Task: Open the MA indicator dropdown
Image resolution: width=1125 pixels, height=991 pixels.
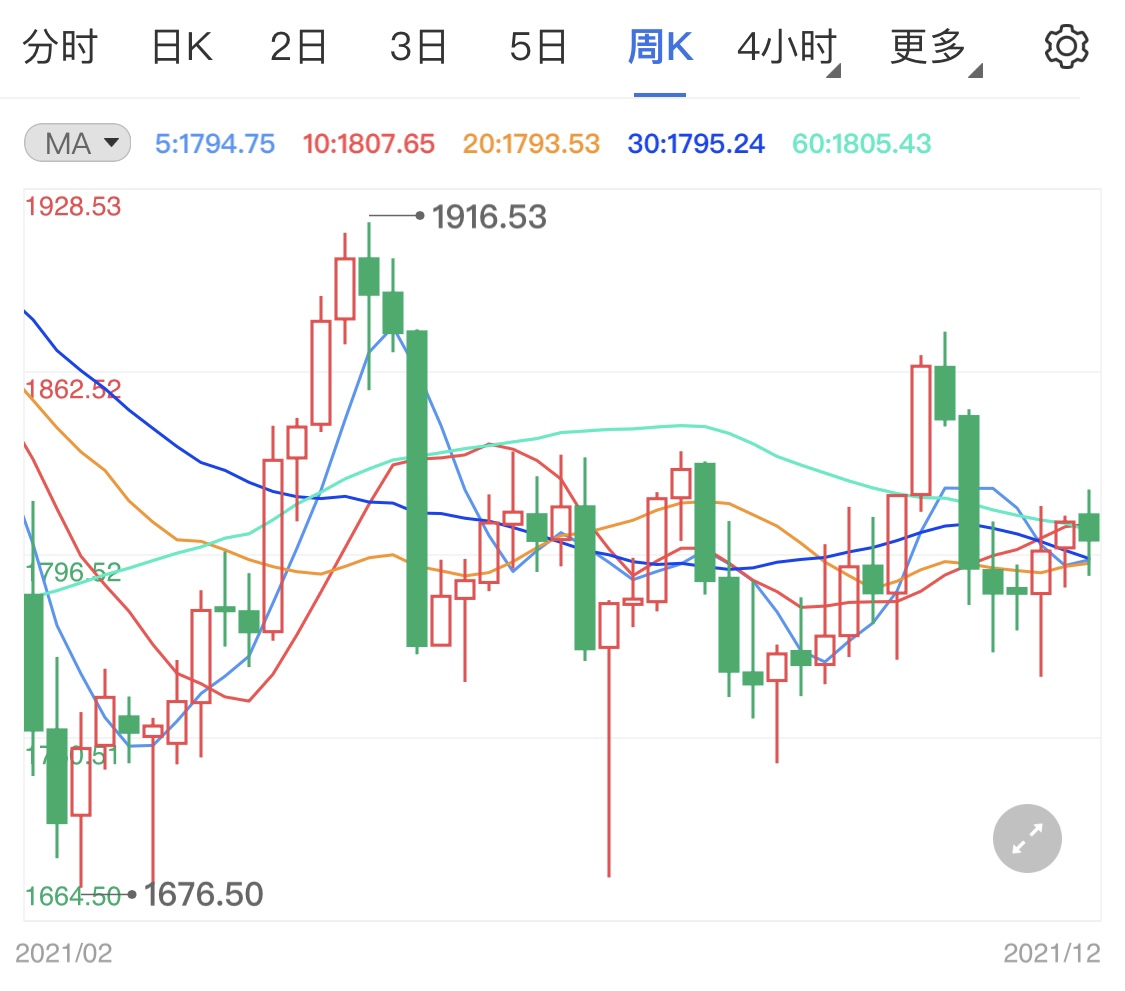Action: tap(77, 143)
